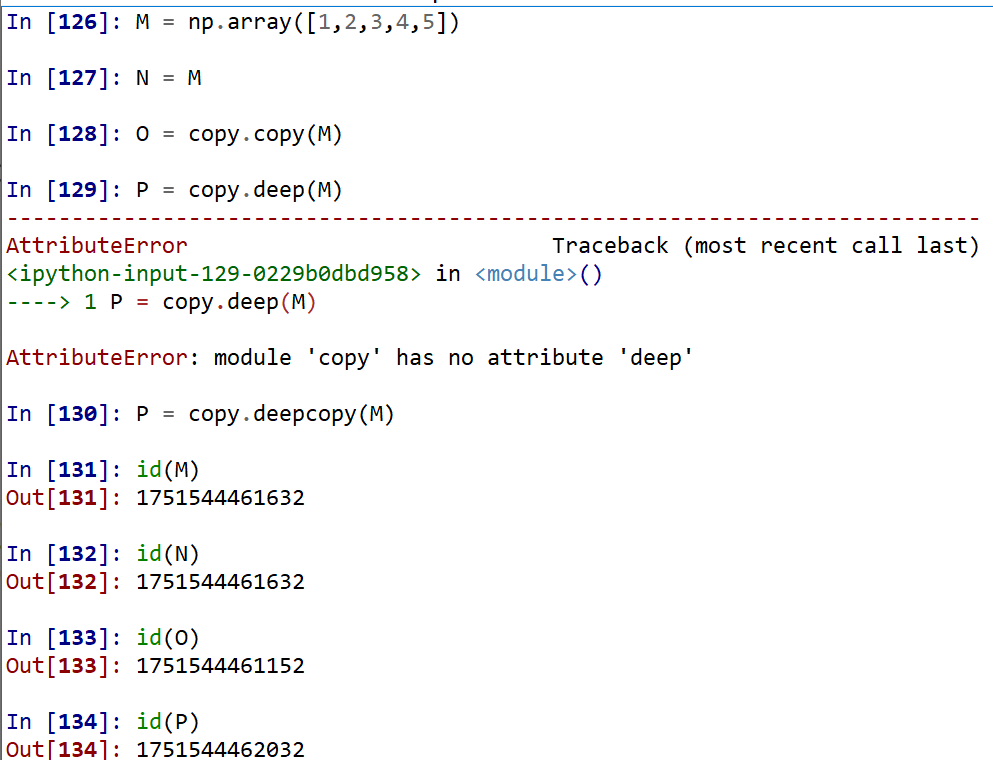
Task: Click 'Traceback (most recent call last)' text
Action: pyautogui.click(x=766, y=246)
